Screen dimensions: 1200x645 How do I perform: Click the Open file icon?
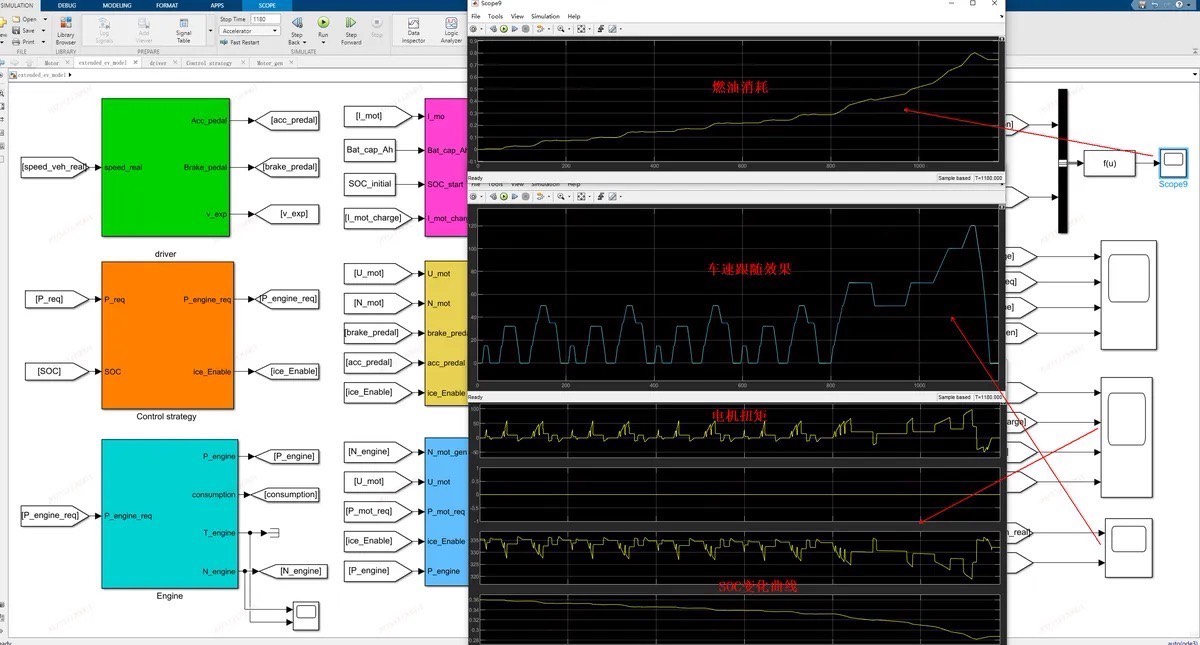point(16,19)
